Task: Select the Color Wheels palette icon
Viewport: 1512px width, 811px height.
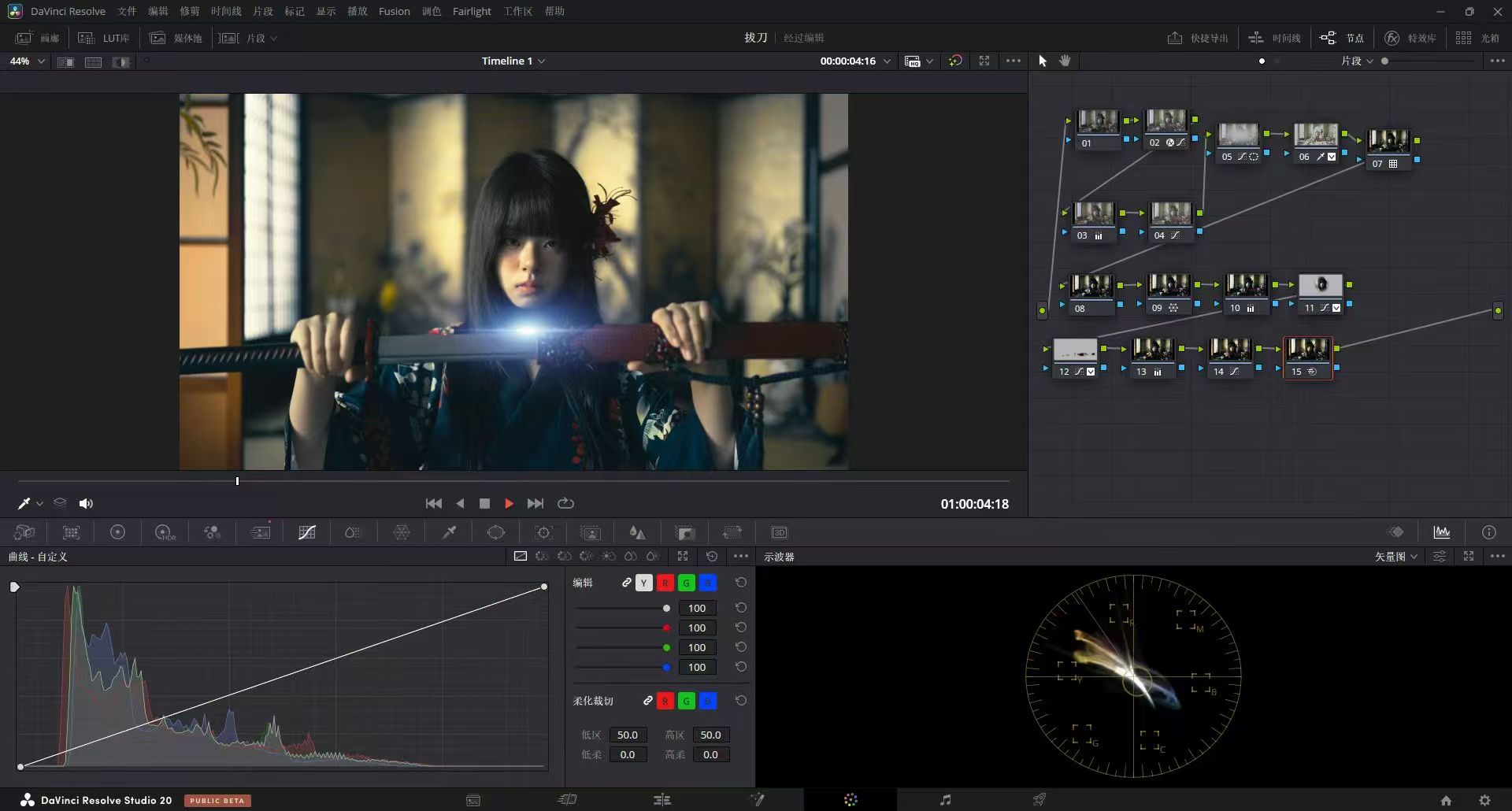Action: (117, 533)
